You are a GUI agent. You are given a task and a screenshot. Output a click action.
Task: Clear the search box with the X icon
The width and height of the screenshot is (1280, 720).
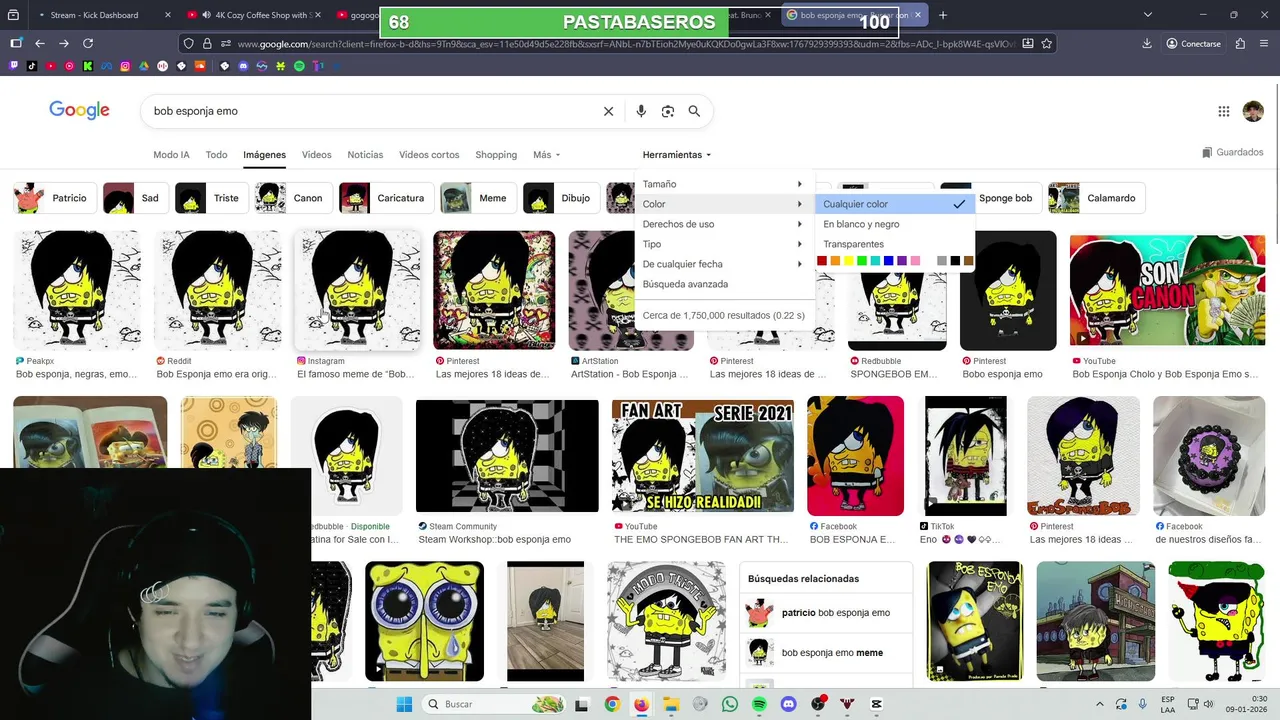pyautogui.click(x=608, y=111)
